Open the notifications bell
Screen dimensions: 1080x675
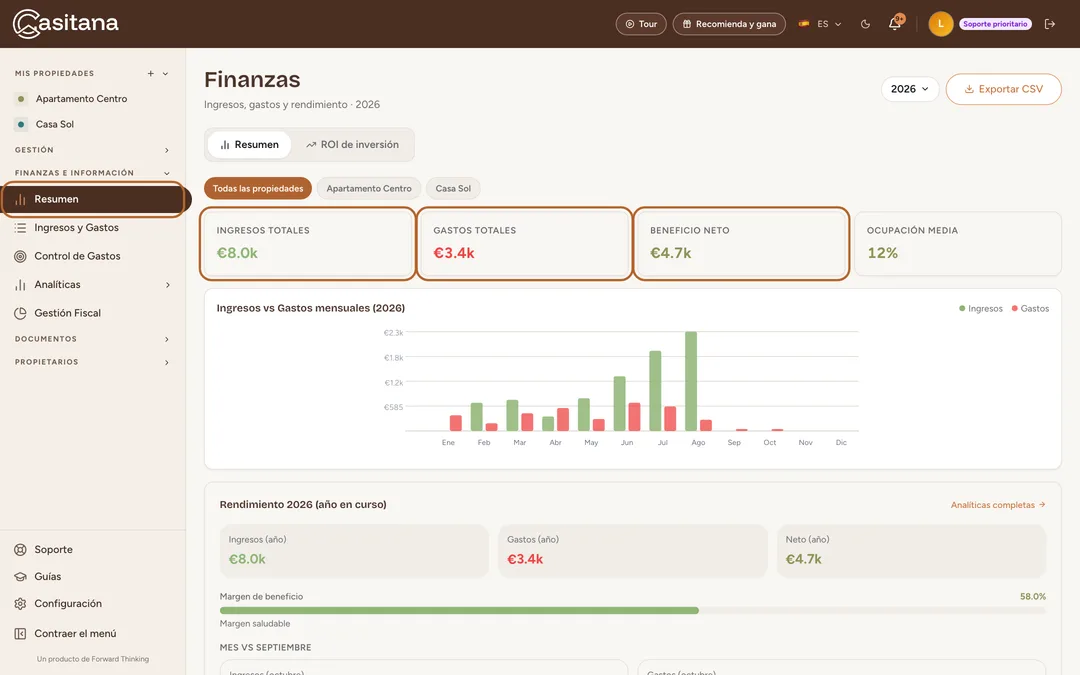pos(895,23)
